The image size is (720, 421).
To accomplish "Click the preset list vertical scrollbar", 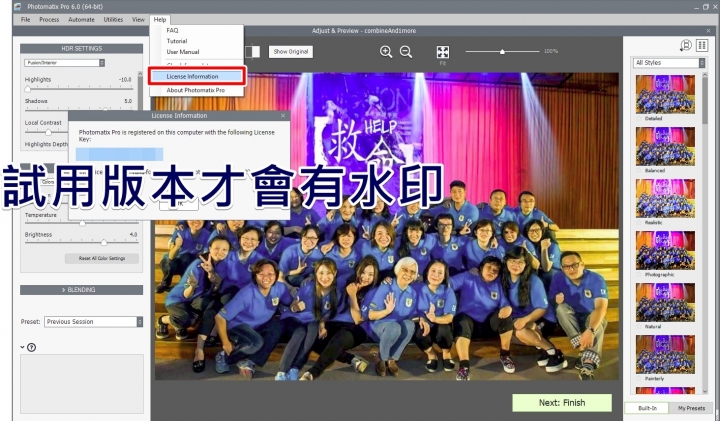I will coord(705,101).
